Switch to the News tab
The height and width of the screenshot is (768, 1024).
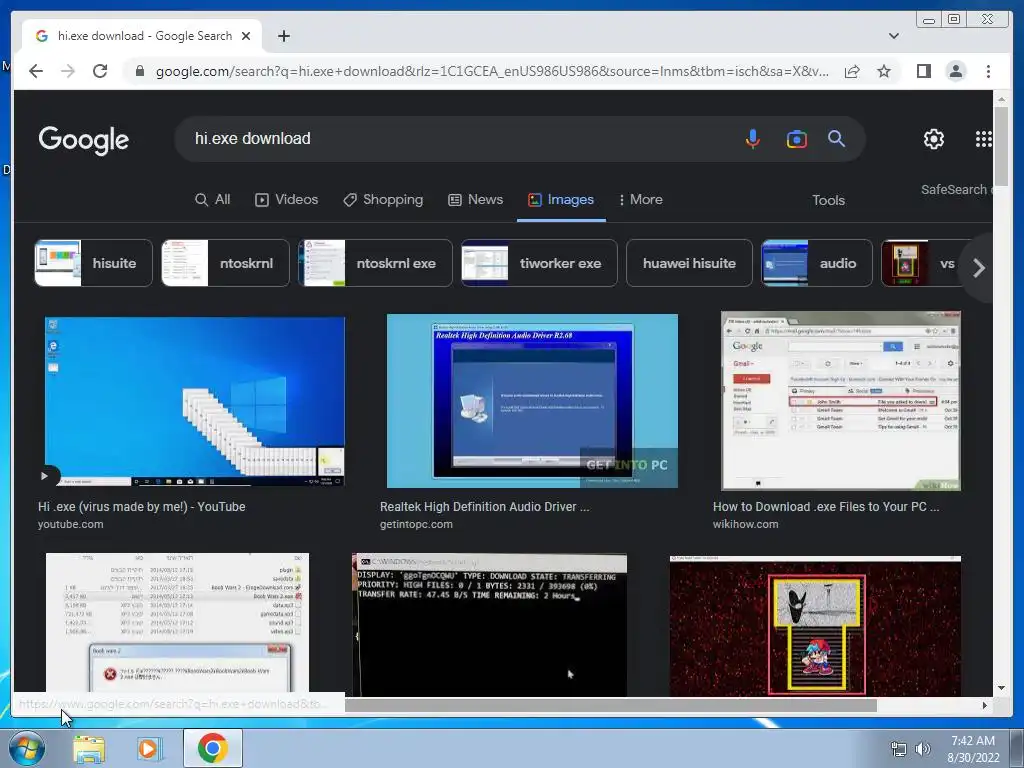point(475,200)
